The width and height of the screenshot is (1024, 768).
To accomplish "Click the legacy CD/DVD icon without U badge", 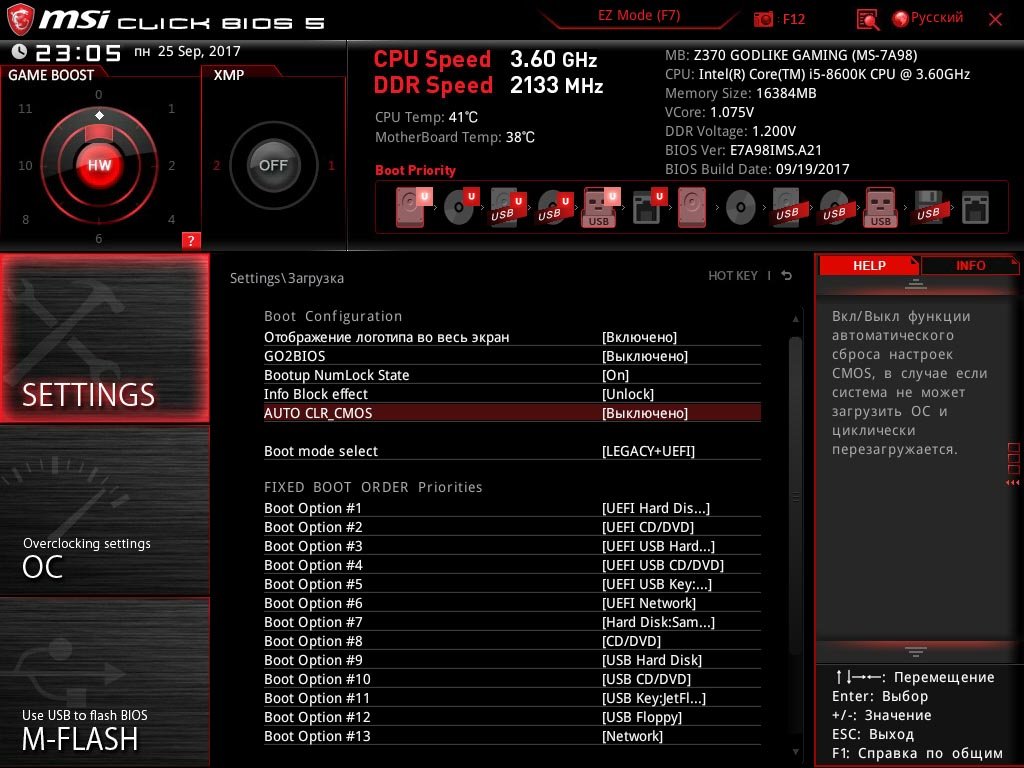I will 741,208.
